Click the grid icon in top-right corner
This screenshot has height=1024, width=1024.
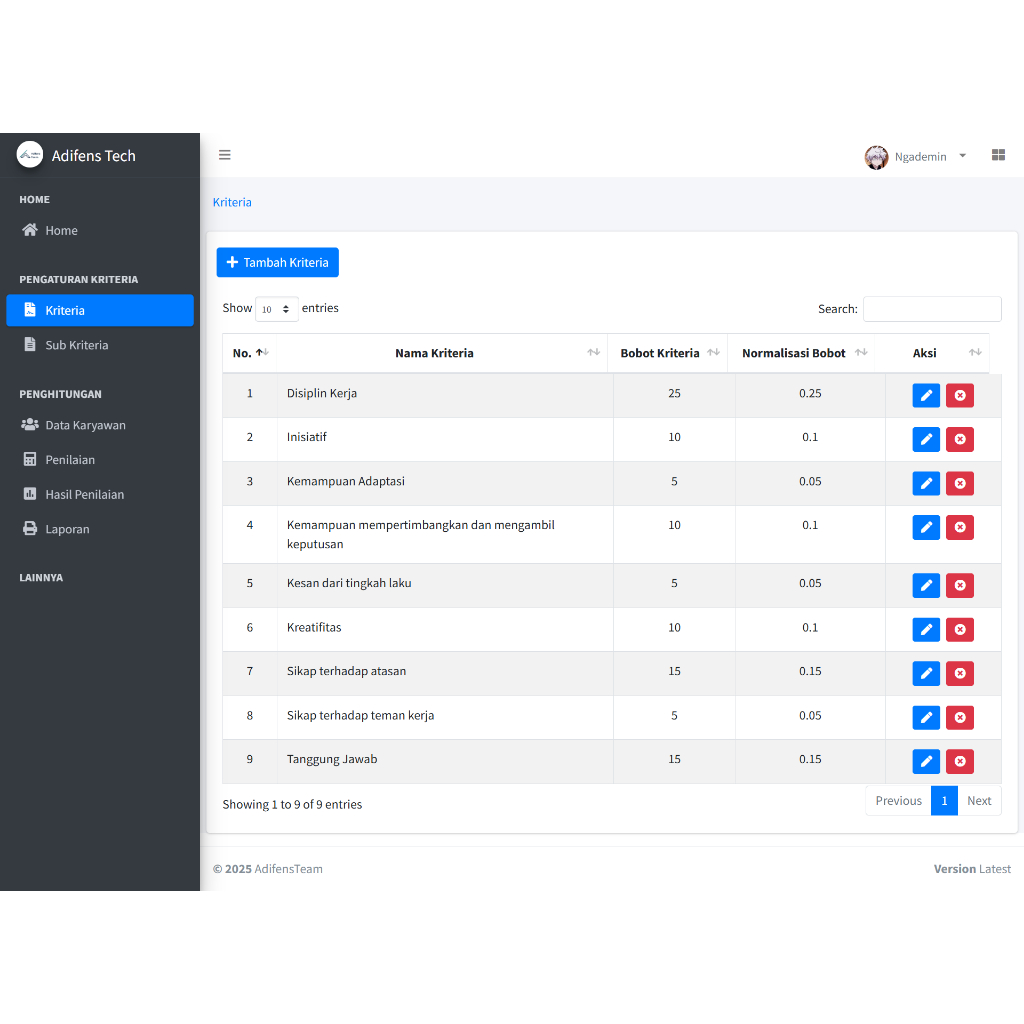click(x=998, y=155)
